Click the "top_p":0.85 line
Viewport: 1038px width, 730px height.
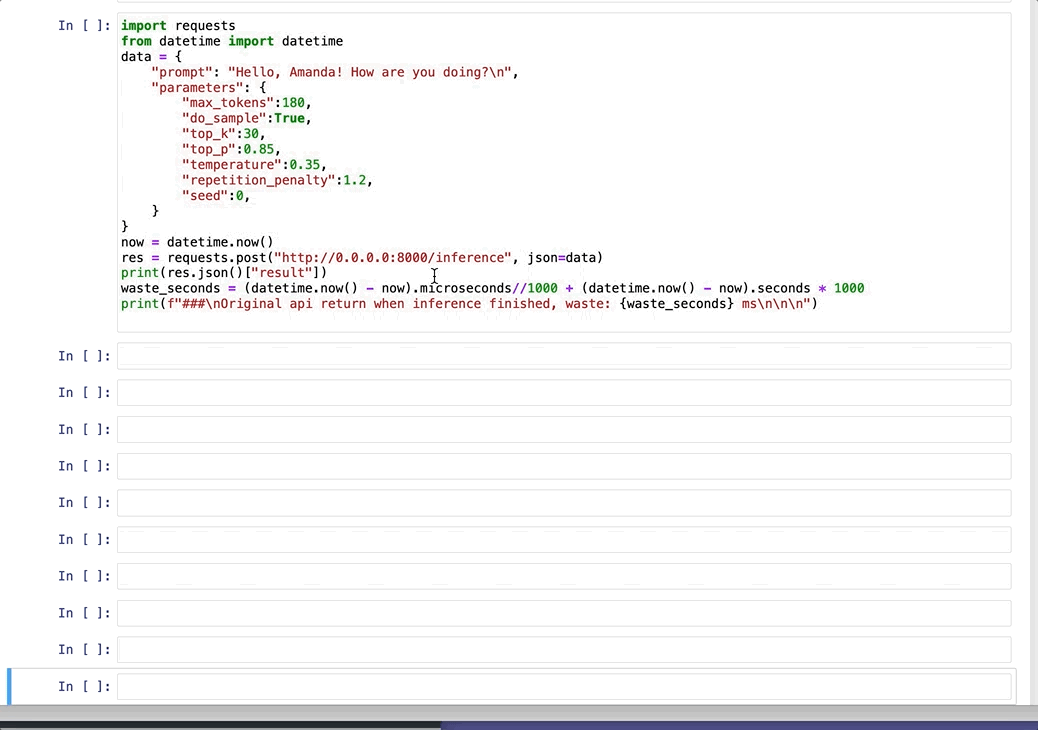(231, 150)
